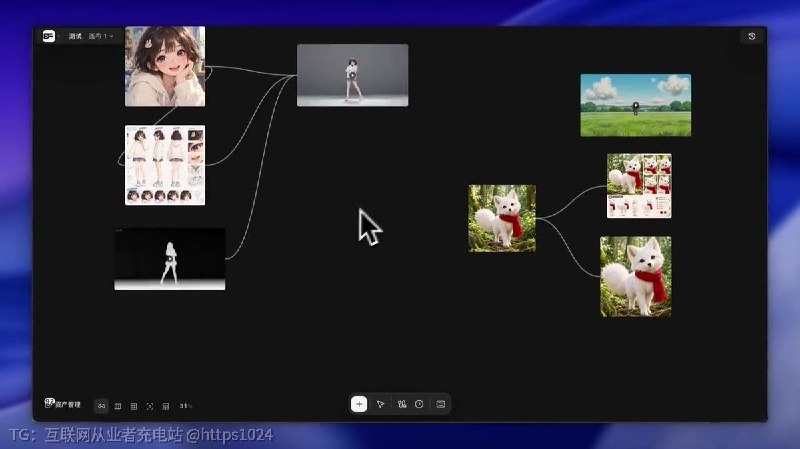Screen dimensions: 800x449
Task: Click the map view icon in bottom bar
Action: tap(118, 406)
